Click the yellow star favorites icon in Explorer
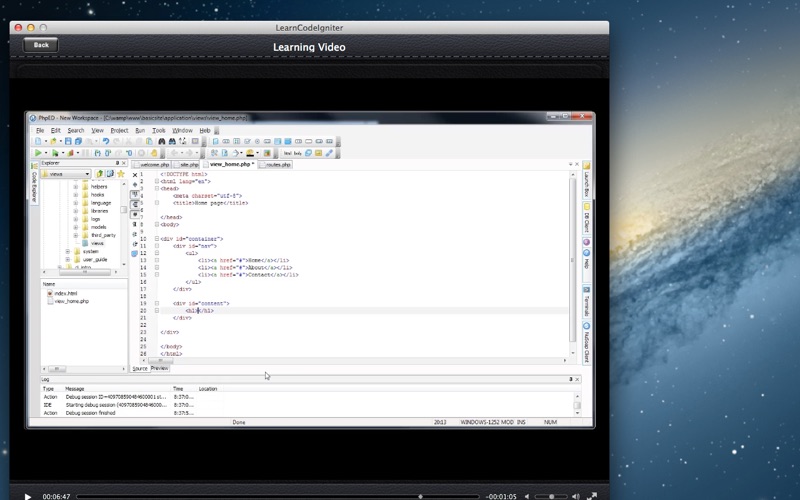Image resolution: width=800 pixels, height=500 pixels. [121, 174]
